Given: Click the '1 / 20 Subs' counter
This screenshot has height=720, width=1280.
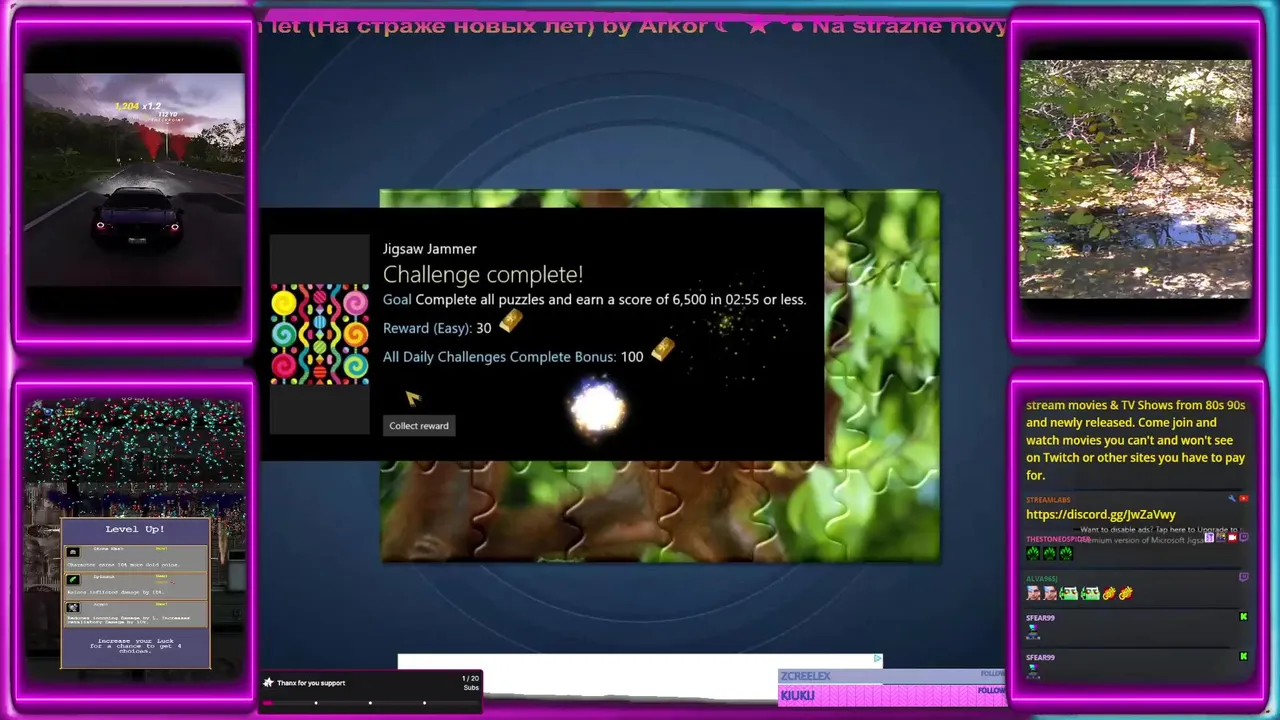Looking at the screenshot, I should 471,683.
